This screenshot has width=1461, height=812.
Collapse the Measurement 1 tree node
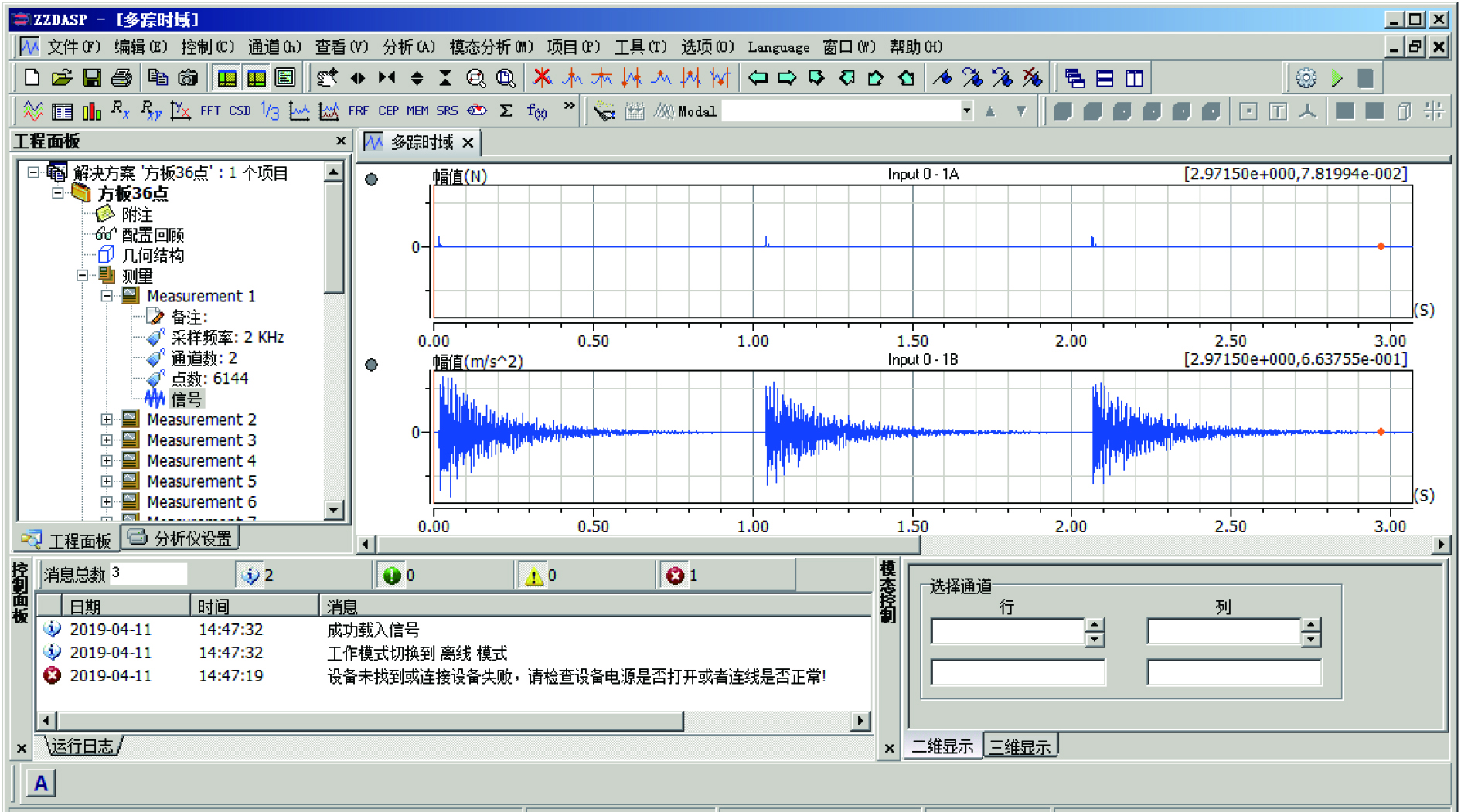point(107,296)
